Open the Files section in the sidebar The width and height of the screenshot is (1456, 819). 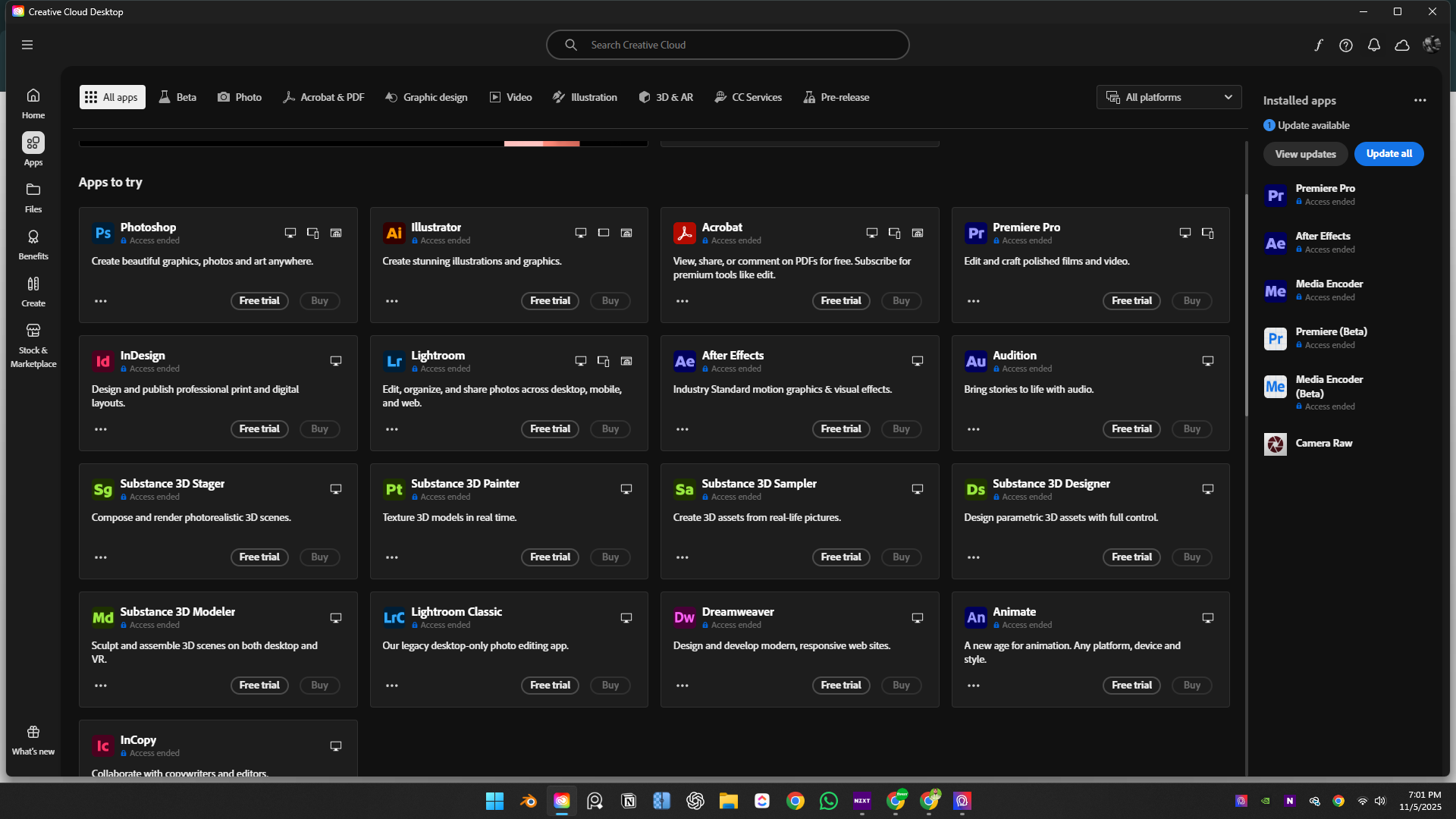pyautogui.click(x=33, y=196)
